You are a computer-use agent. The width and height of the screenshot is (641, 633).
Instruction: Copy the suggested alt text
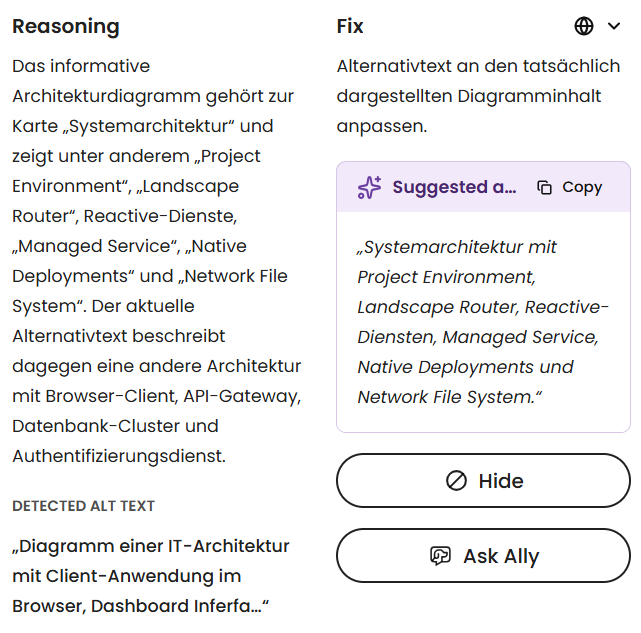(569, 187)
